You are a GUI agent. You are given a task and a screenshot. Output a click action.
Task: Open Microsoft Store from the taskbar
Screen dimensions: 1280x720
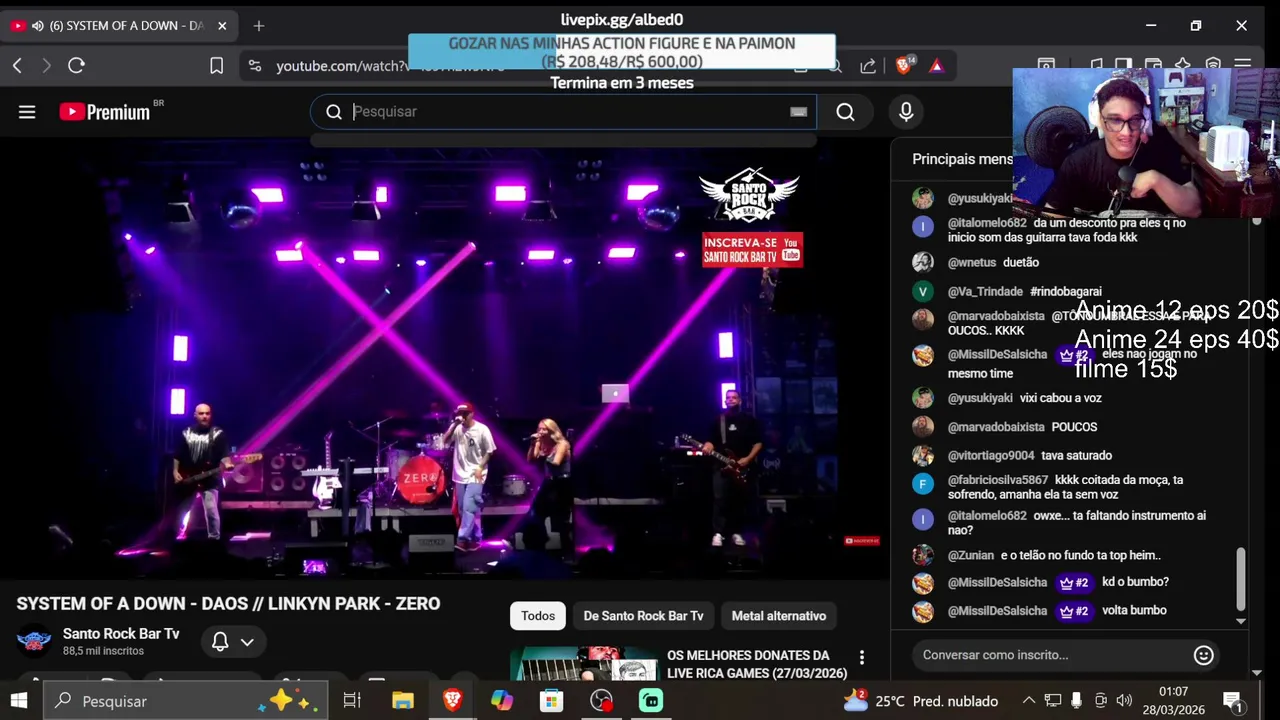point(552,701)
